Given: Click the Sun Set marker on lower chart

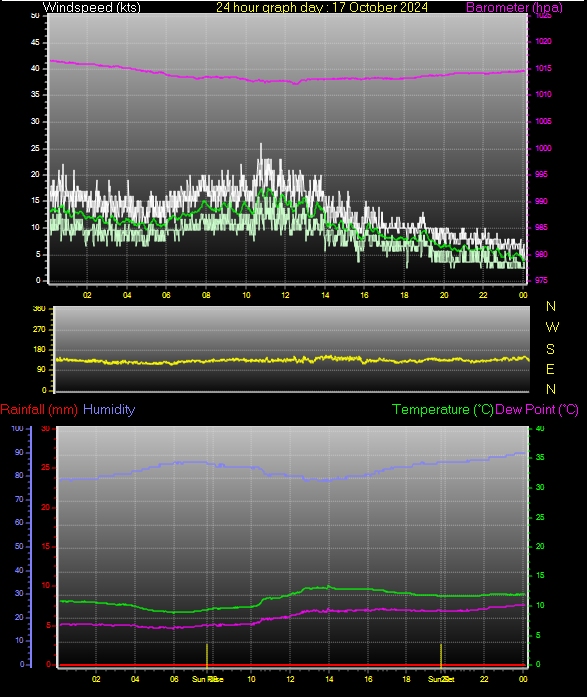Looking at the screenshot, I should pos(441,679).
